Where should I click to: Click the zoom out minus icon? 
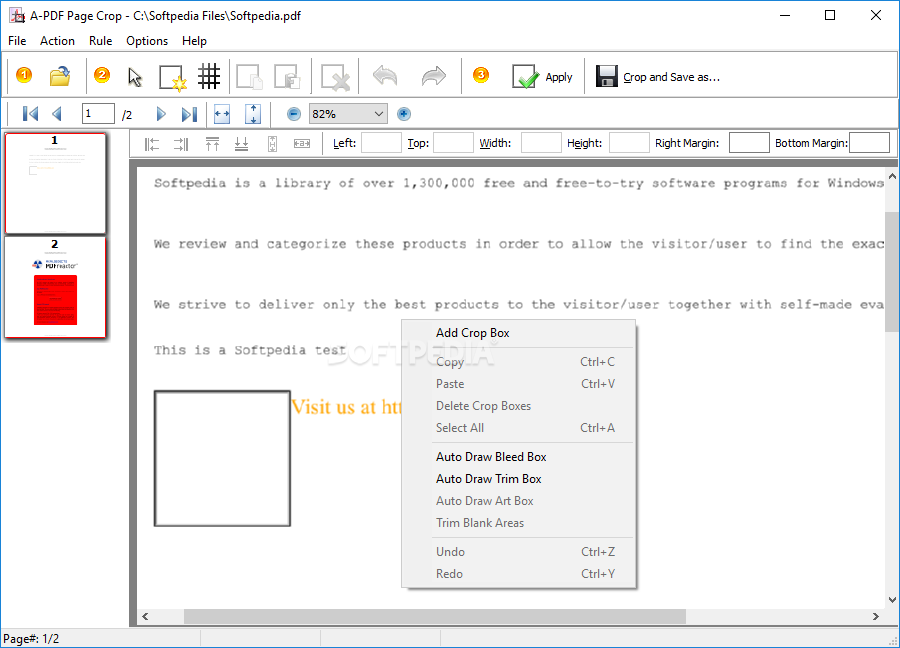[294, 114]
